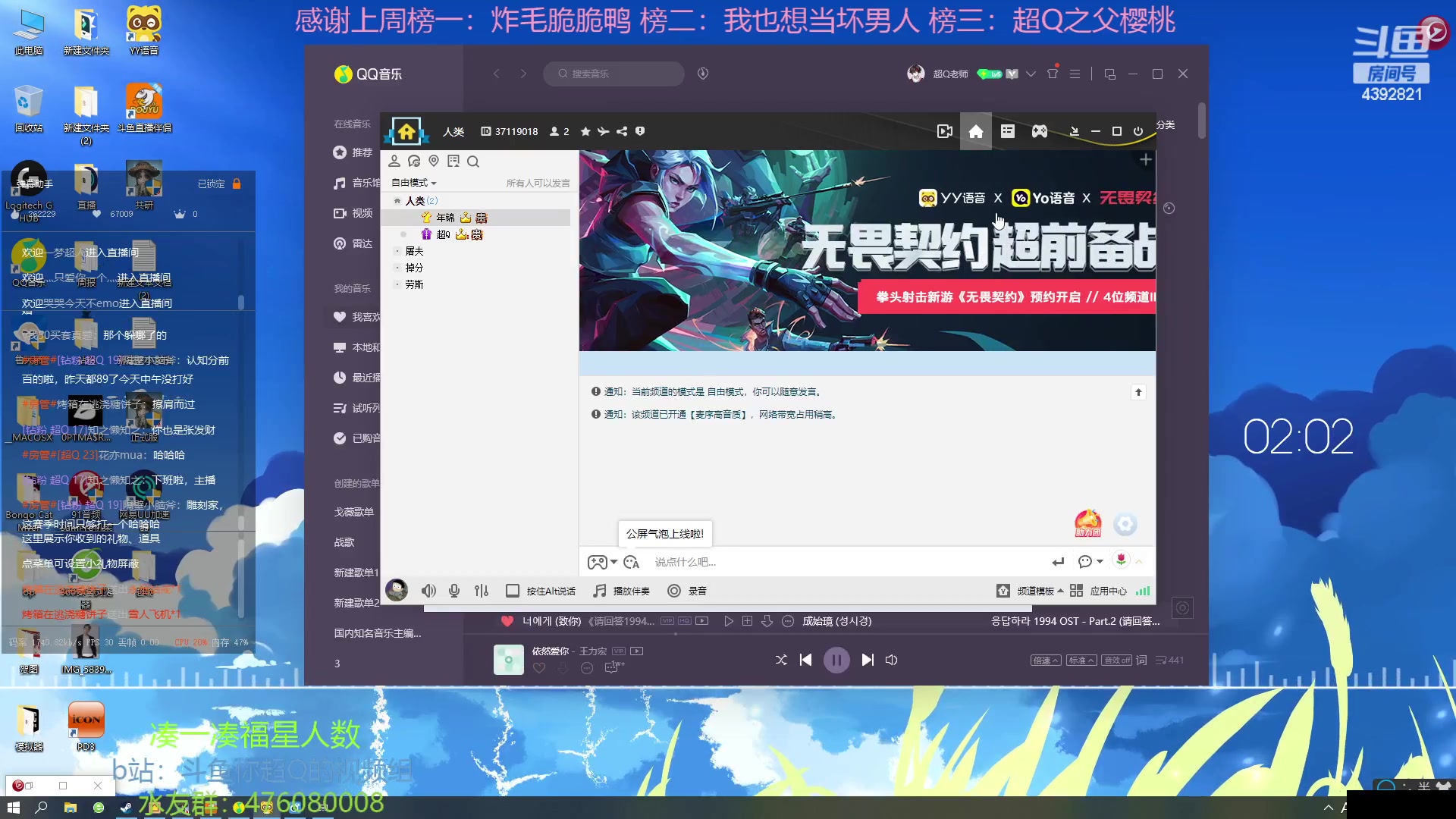Click the report exclamation icon in YY
1456x819 pixels.
(x=640, y=131)
